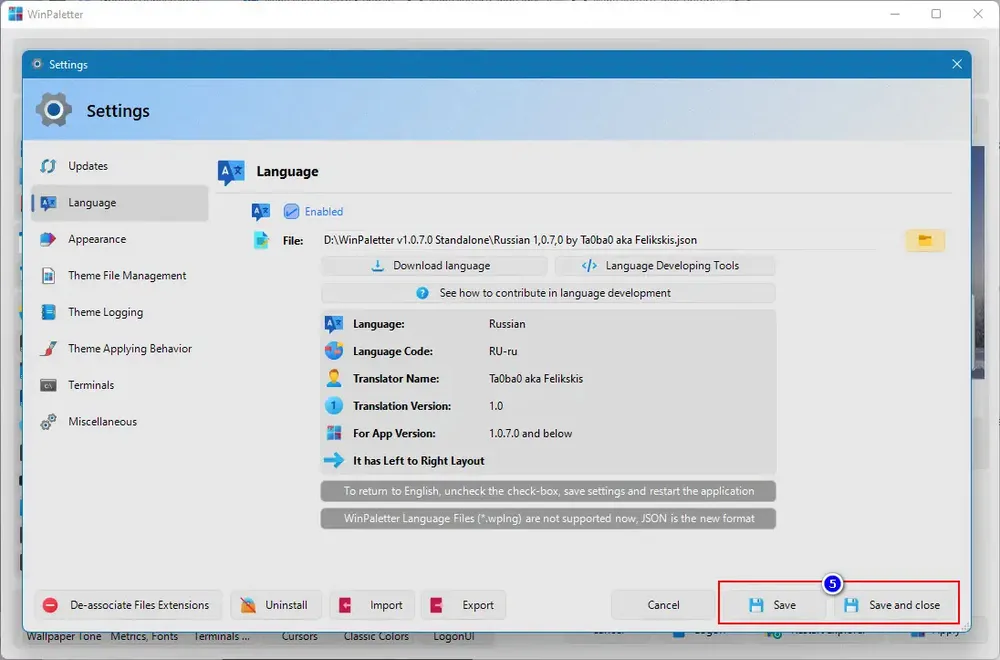Cancel the settings changes

click(663, 605)
